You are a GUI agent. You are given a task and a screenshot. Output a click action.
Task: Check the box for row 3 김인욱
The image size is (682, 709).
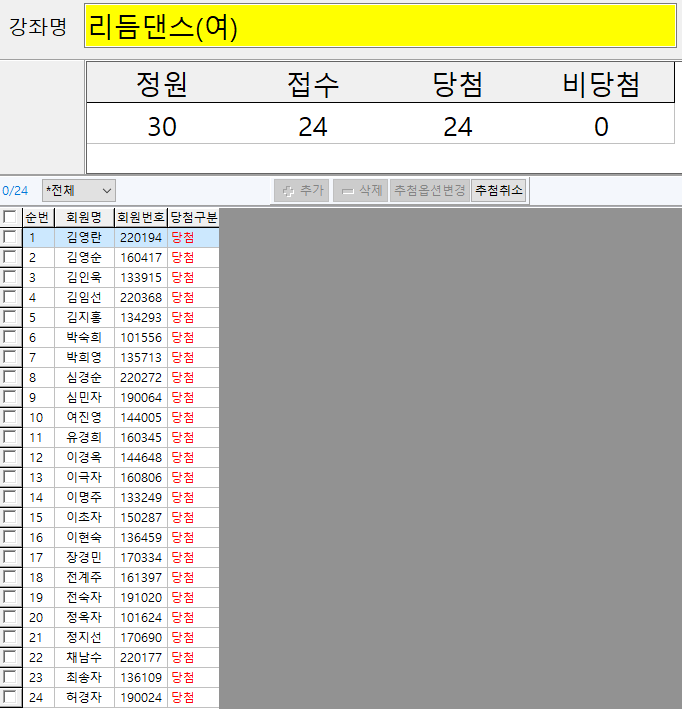click(x=9, y=277)
